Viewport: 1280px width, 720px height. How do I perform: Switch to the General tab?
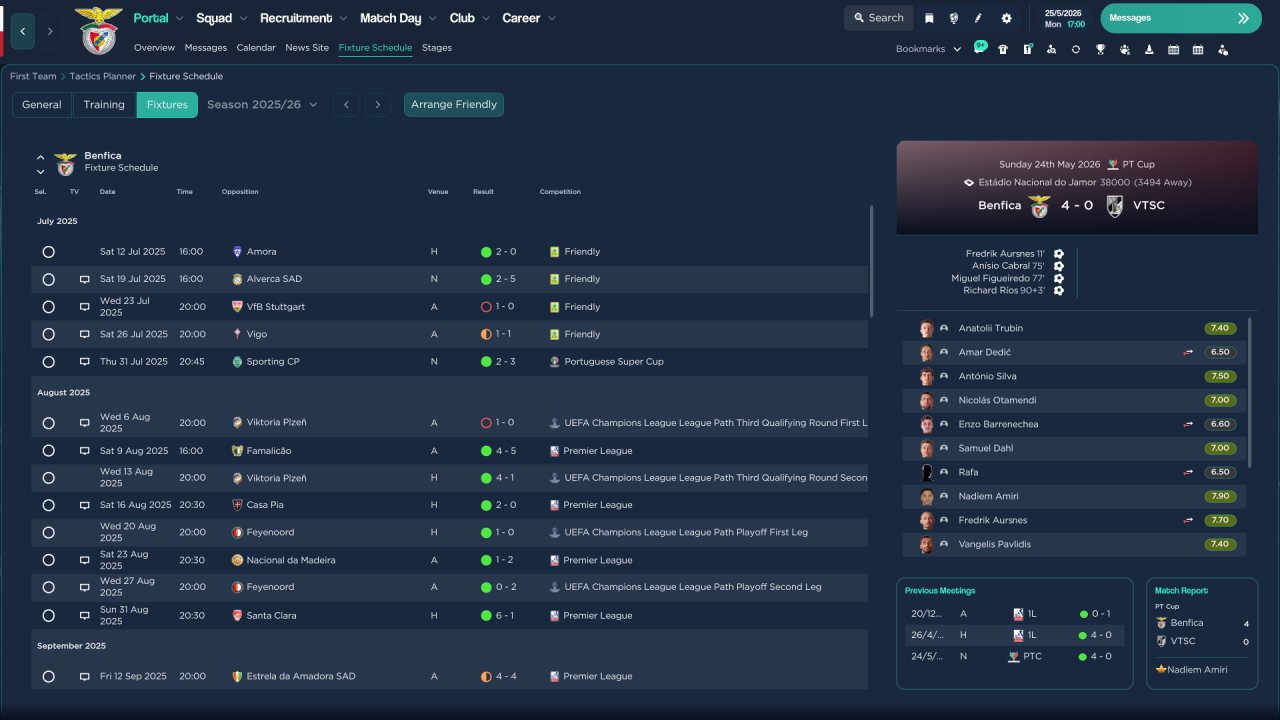click(x=42, y=105)
